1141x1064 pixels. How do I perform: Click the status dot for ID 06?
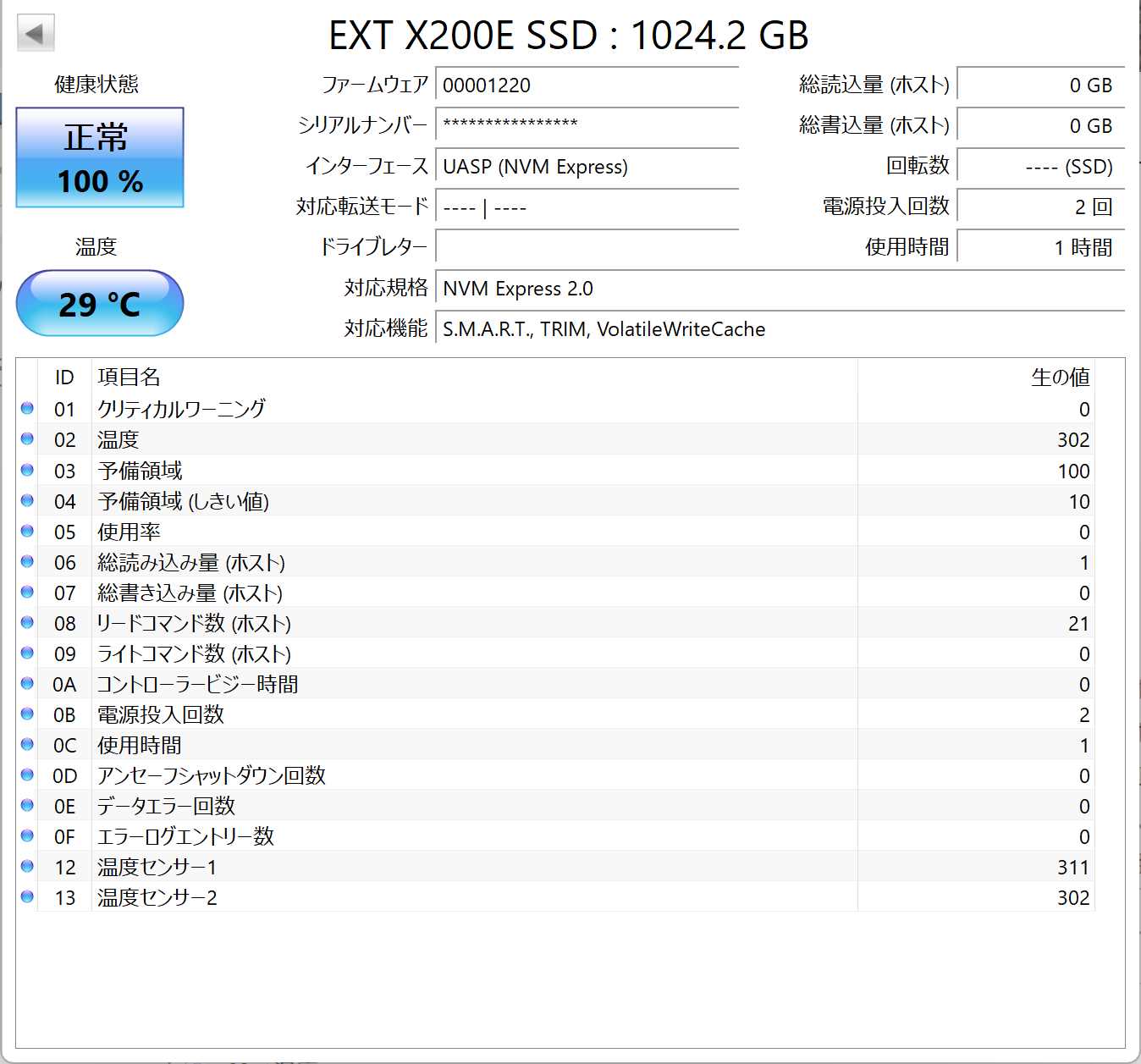pos(27,561)
